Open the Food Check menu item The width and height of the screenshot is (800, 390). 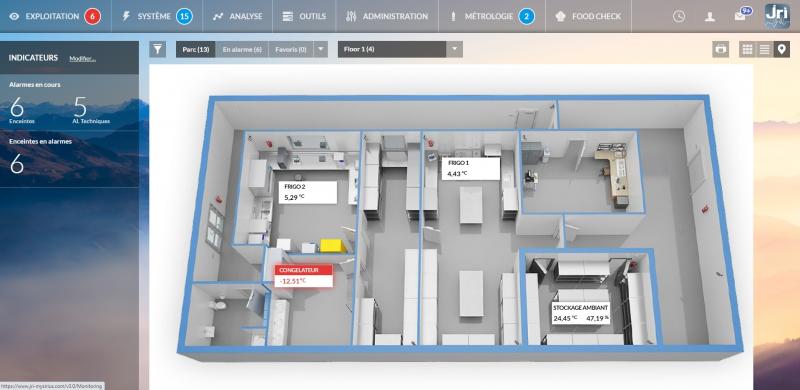(x=588, y=16)
